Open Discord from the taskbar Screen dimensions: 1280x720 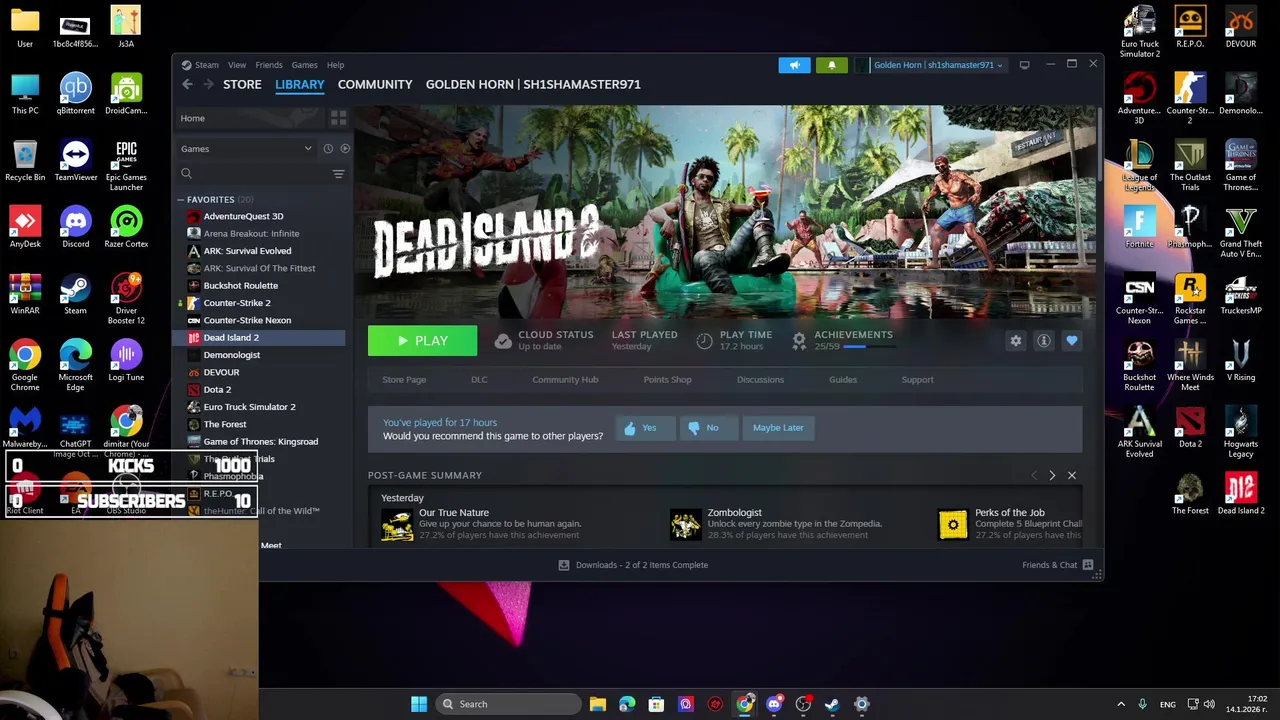pyautogui.click(x=774, y=704)
